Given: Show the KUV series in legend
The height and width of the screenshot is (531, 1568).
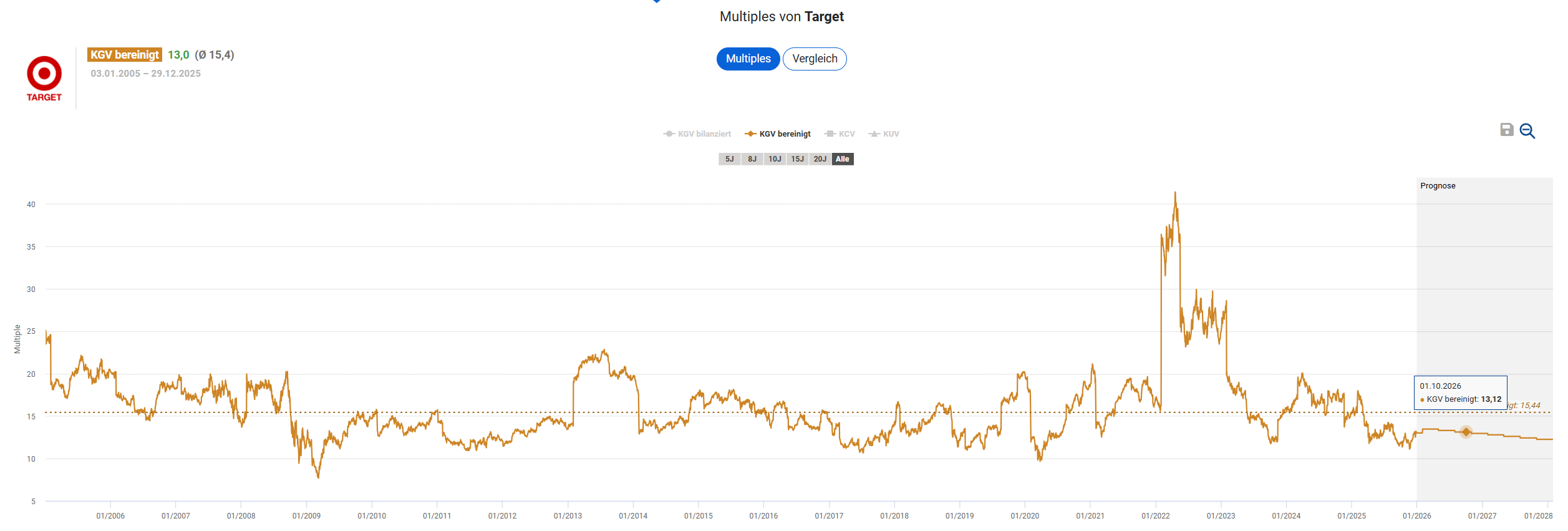Looking at the screenshot, I should (x=884, y=134).
